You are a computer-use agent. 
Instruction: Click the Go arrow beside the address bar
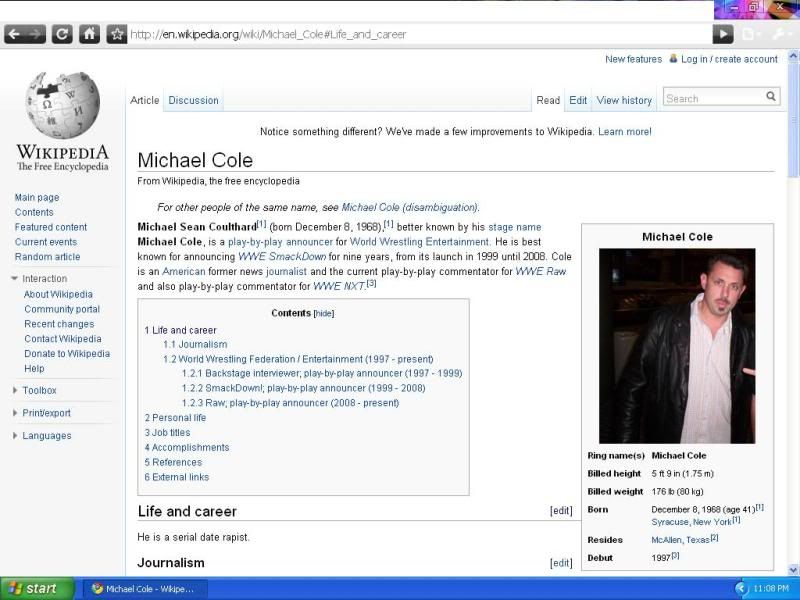723,34
